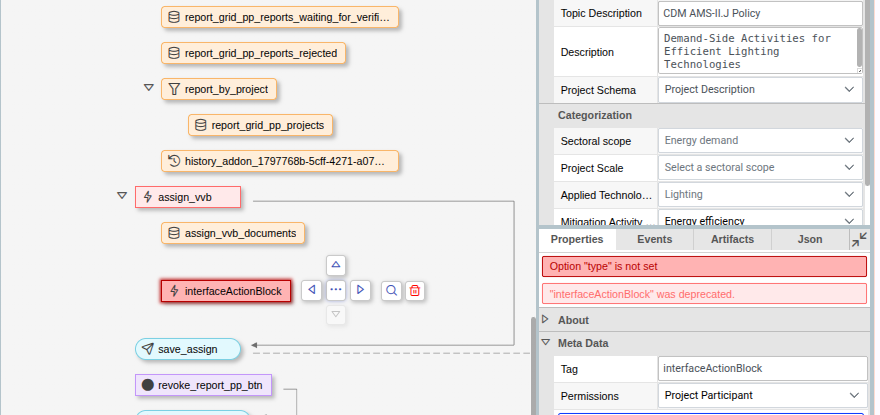The height and width of the screenshot is (415, 880).
Task: Open the three-dots more options button
Action: coord(336,290)
